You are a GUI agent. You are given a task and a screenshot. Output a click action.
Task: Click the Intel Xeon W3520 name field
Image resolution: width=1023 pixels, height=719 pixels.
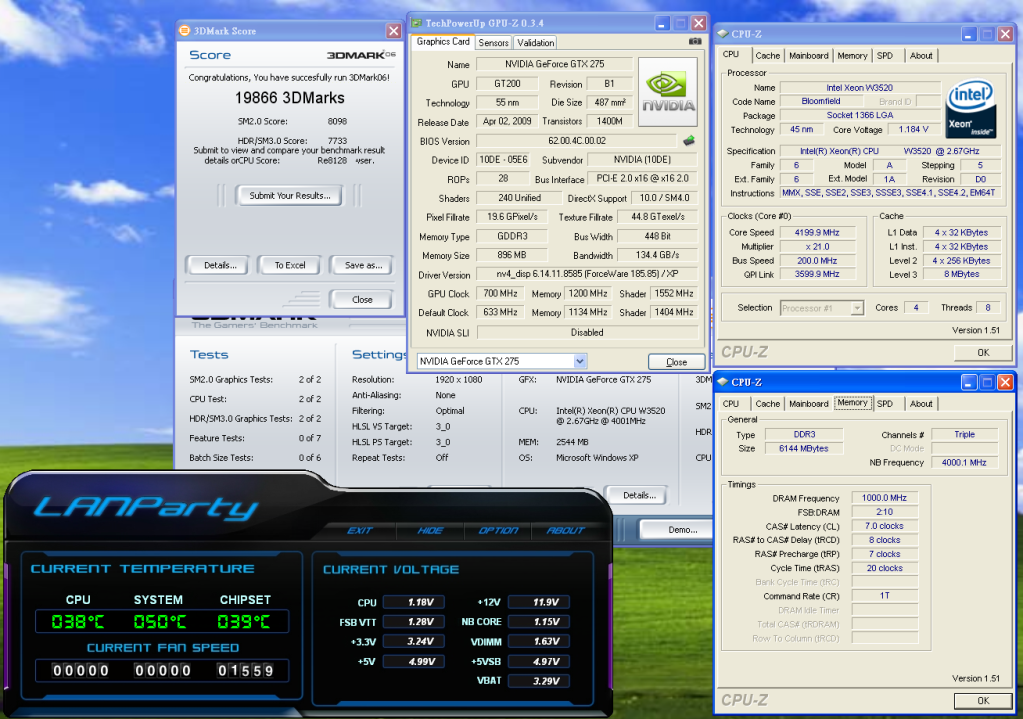pos(859,87)
